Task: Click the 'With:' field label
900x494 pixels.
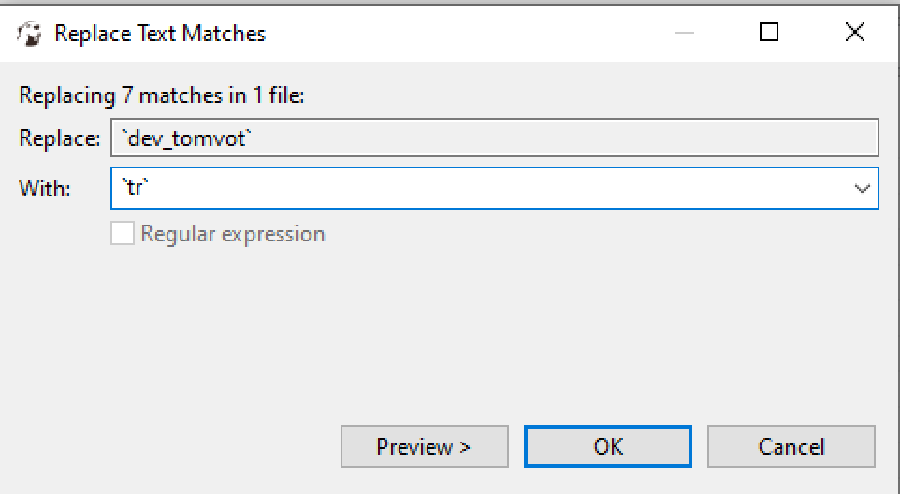Action: 44,188
